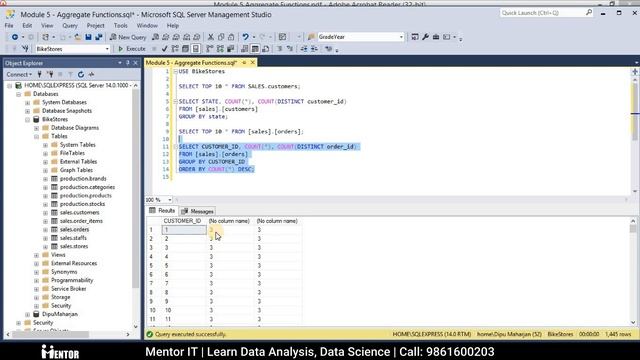Pin the Object Explorer panel with auto-hide icon

[127, 63]
